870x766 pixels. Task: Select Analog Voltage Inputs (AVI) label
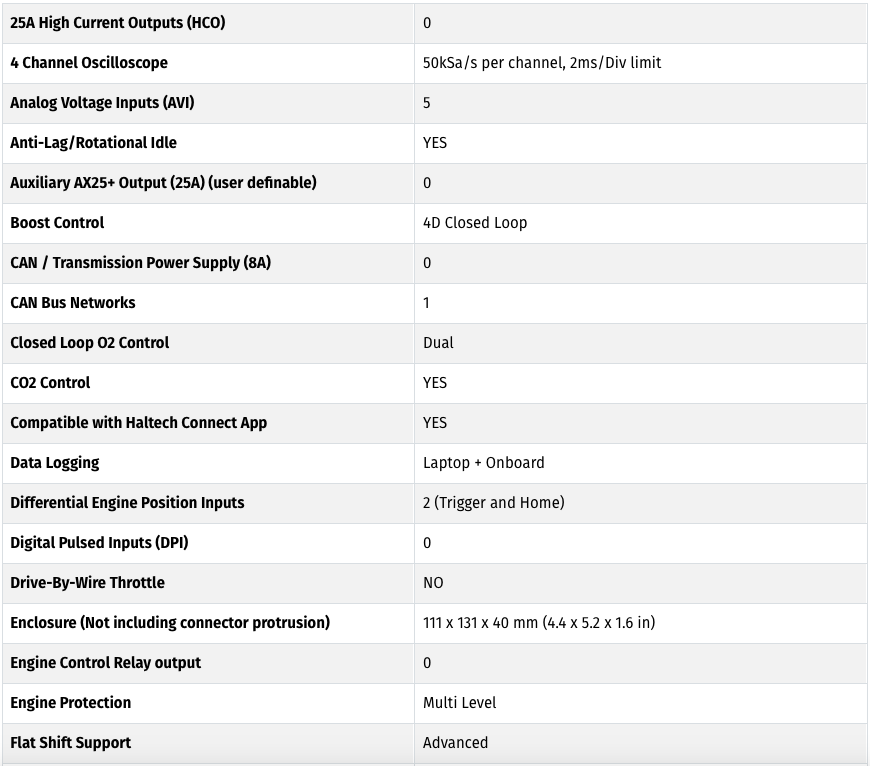tap(102, 103)
